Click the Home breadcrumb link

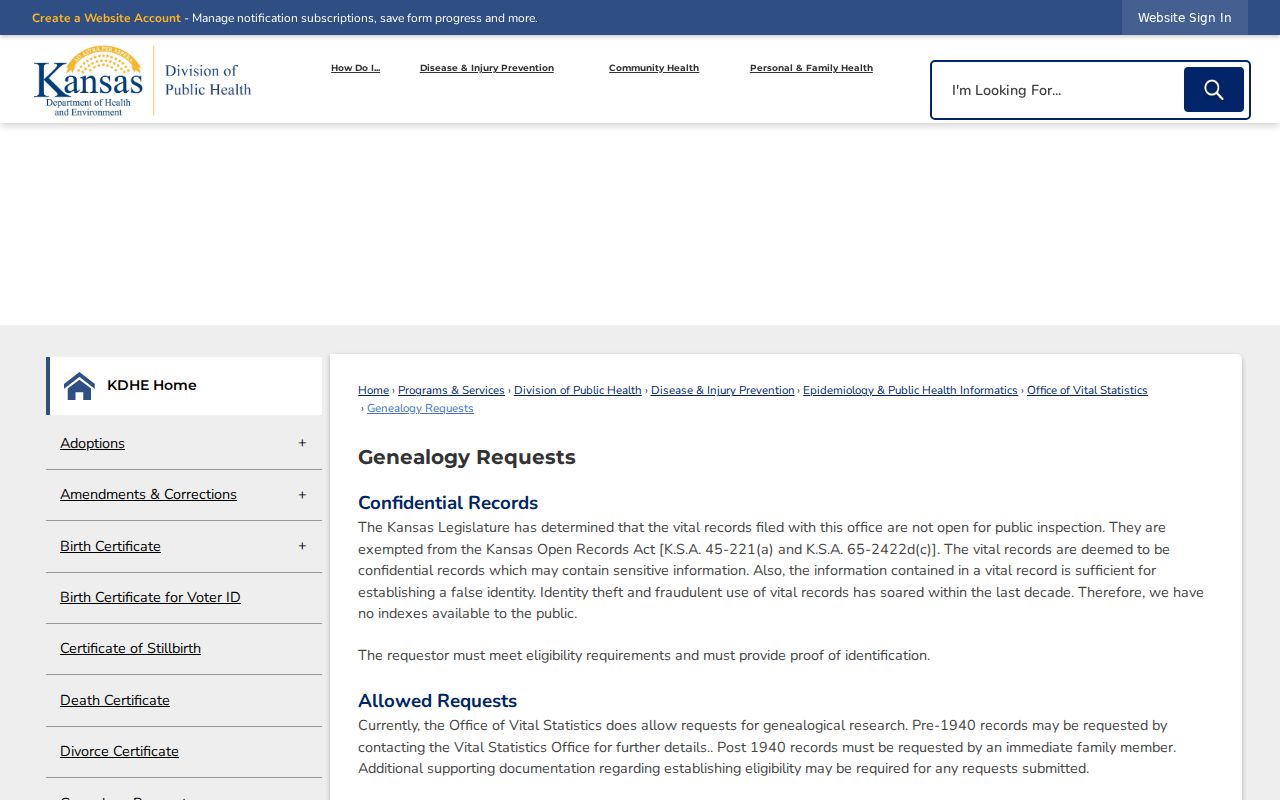[373, 390]
